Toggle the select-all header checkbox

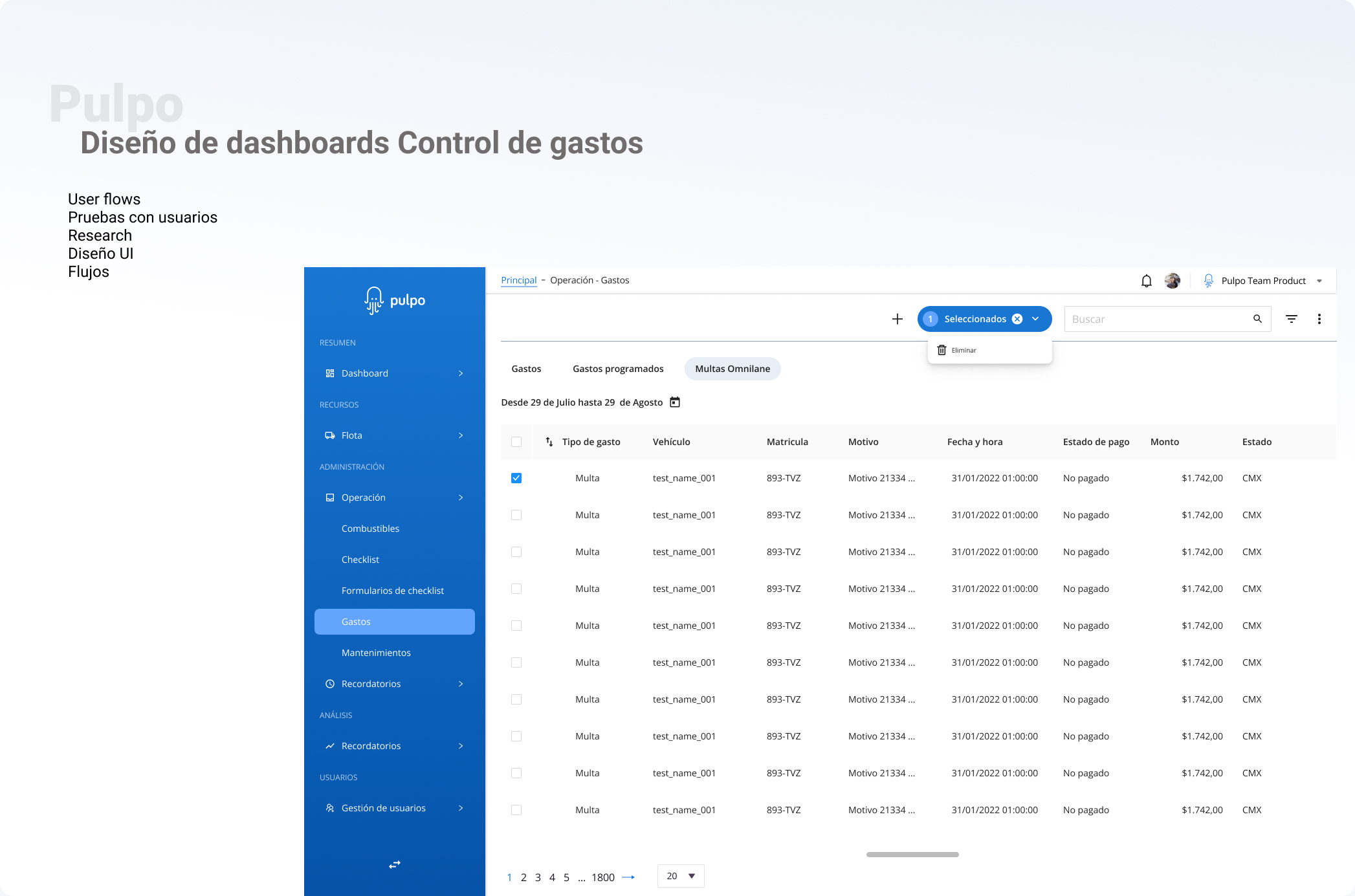[516, 442]
